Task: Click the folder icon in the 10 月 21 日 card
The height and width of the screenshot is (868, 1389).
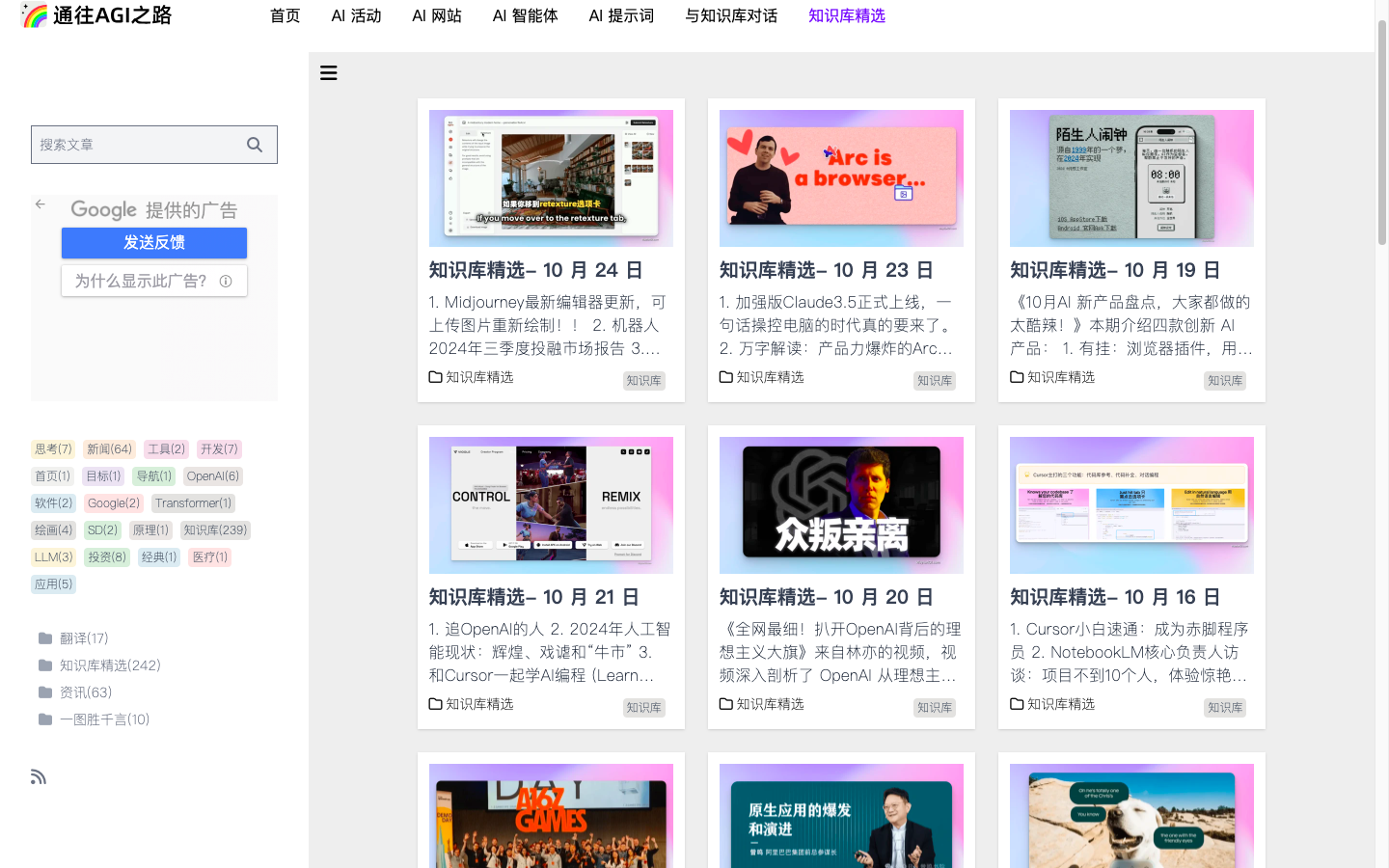Action: coord(436,704)
